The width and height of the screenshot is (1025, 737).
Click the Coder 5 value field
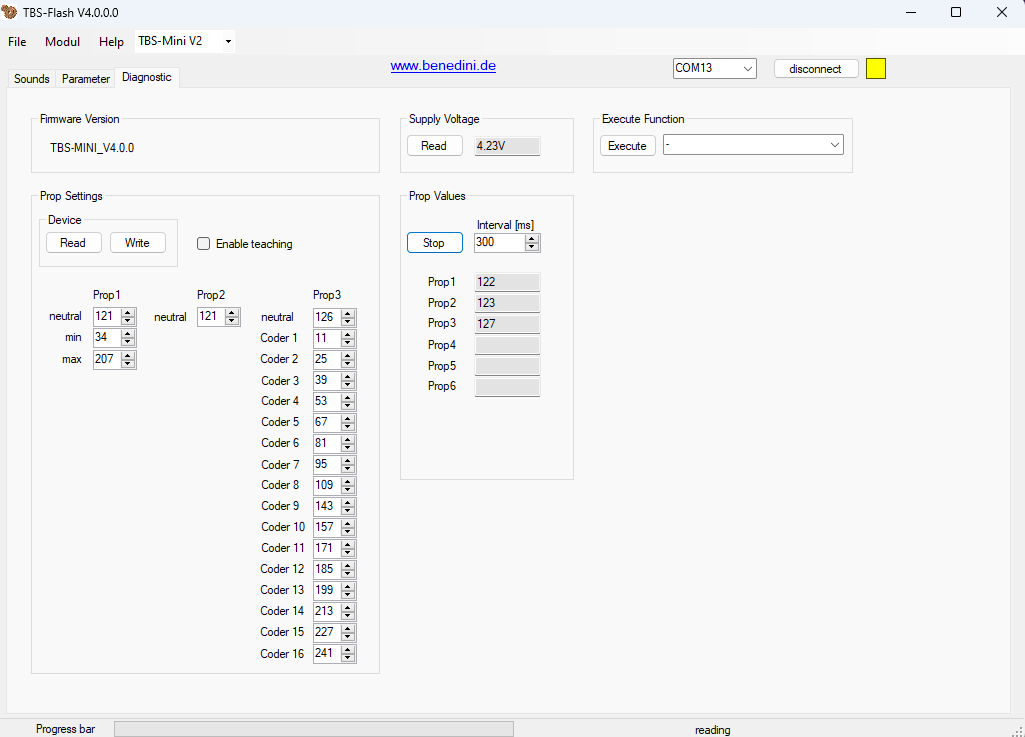(327, 422)
